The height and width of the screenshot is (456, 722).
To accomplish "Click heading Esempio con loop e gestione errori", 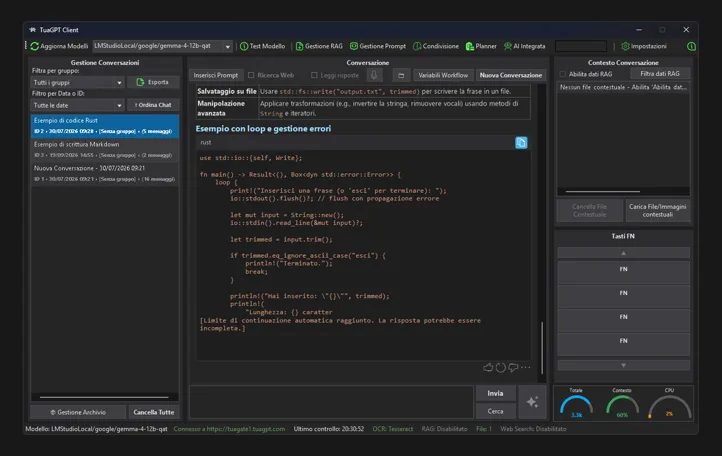I will pyautogui.click(x=263, y=129).
